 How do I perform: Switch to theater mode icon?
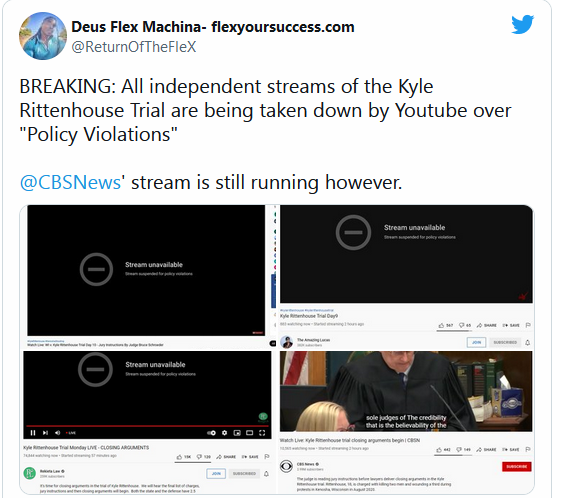coord(249,433)
